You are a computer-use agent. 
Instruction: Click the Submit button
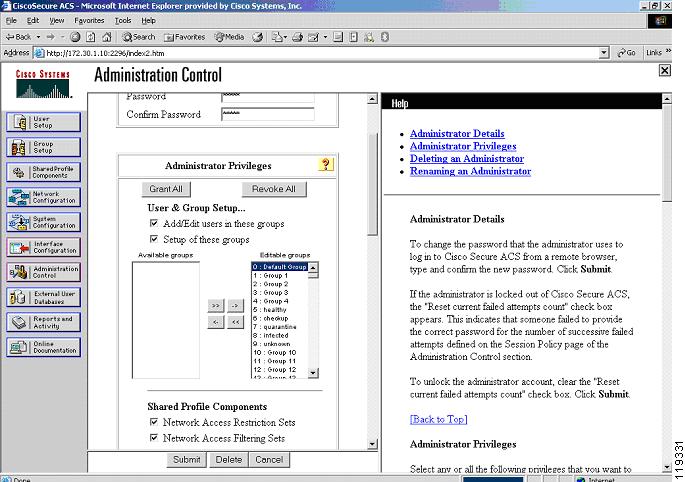187,460
